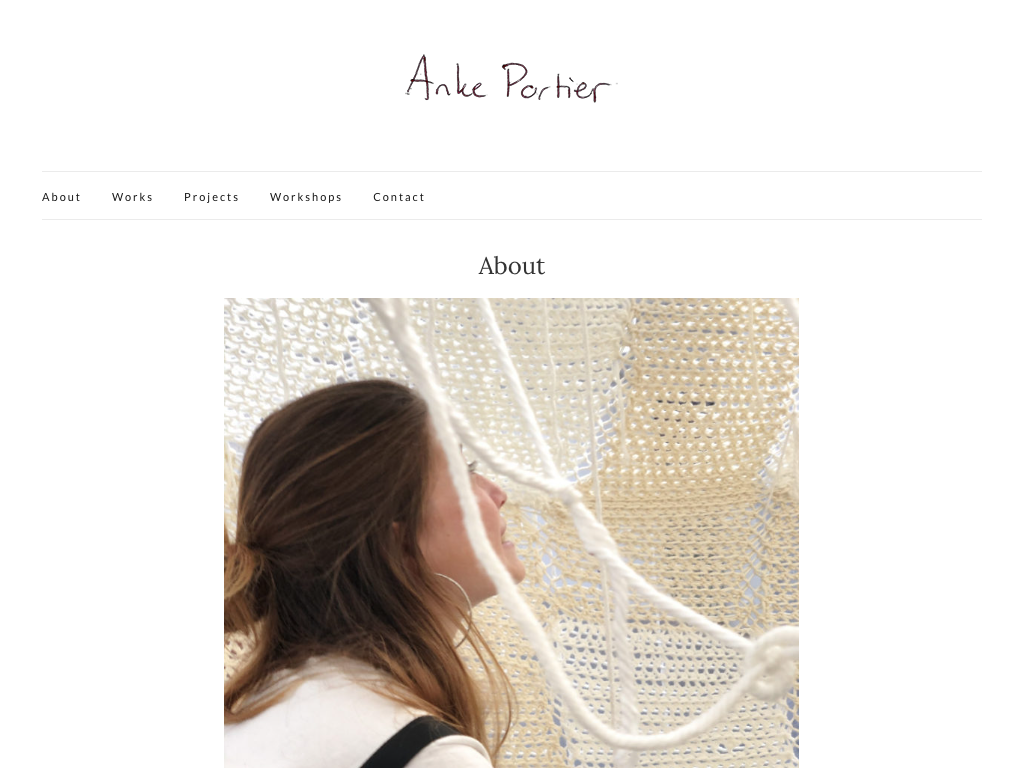Select Workshops in the navigation bar
This screenshot has height=768, width=1024.
coord(306,197)
